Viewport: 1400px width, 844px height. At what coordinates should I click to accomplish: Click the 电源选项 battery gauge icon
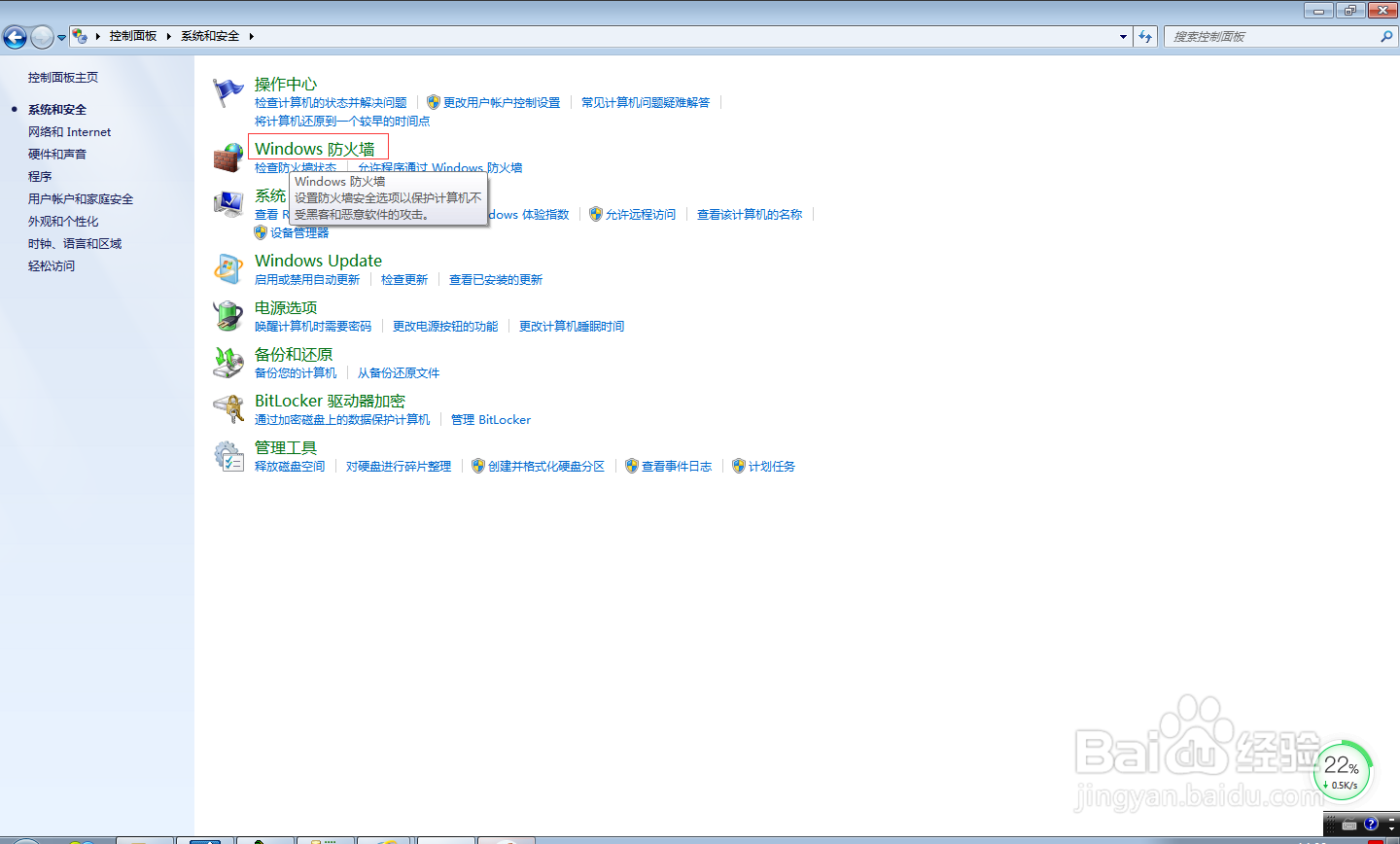coord(227,315)
